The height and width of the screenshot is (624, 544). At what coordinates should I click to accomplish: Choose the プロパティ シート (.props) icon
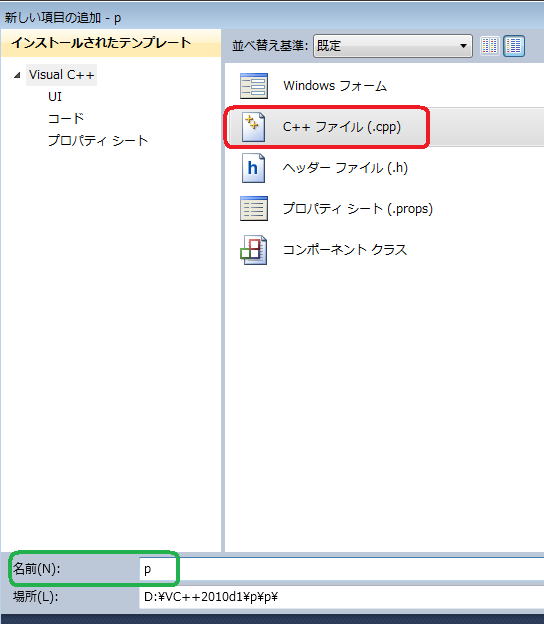click(x=254, y=209)
